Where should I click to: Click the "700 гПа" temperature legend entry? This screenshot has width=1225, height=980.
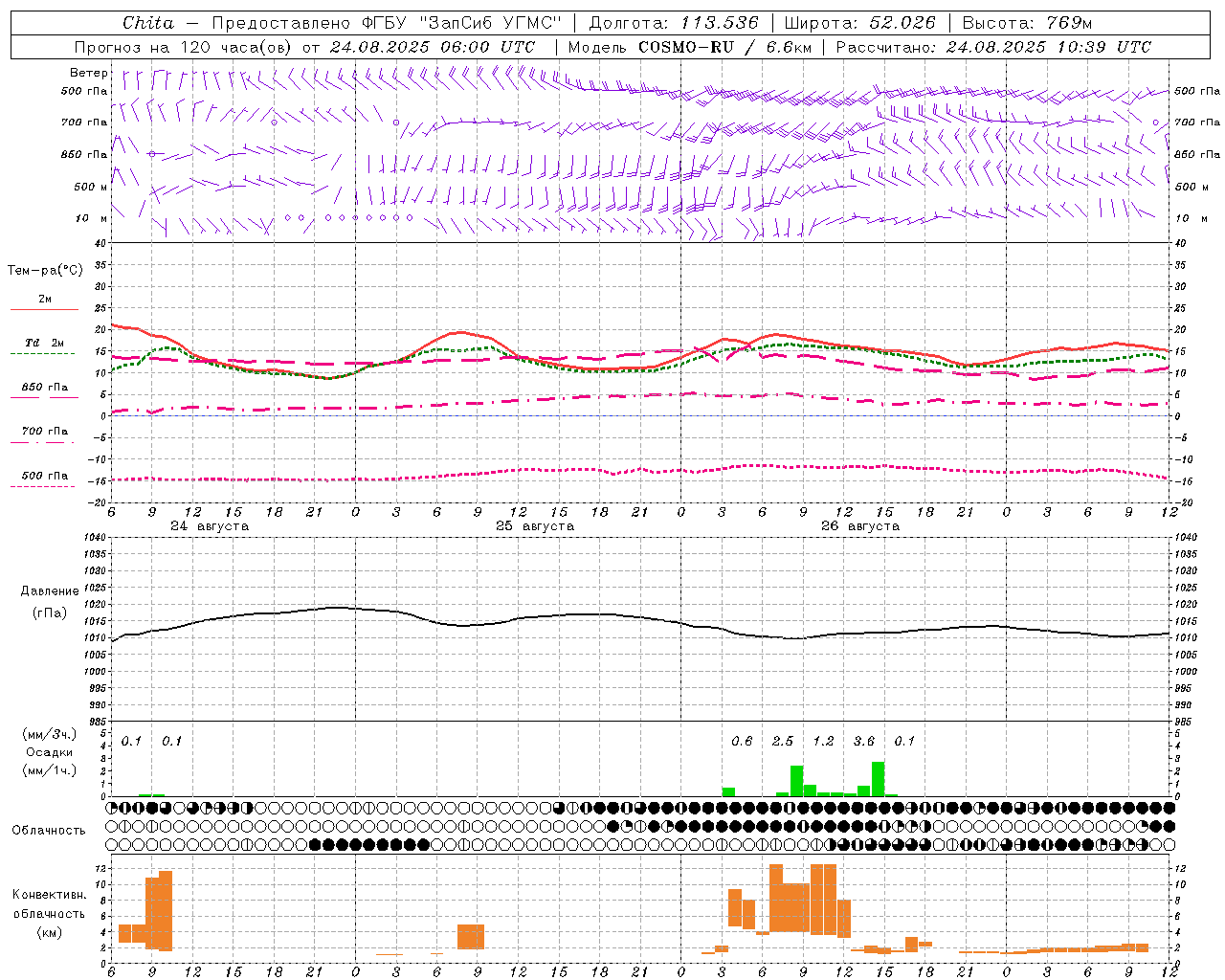click(44, 432)
